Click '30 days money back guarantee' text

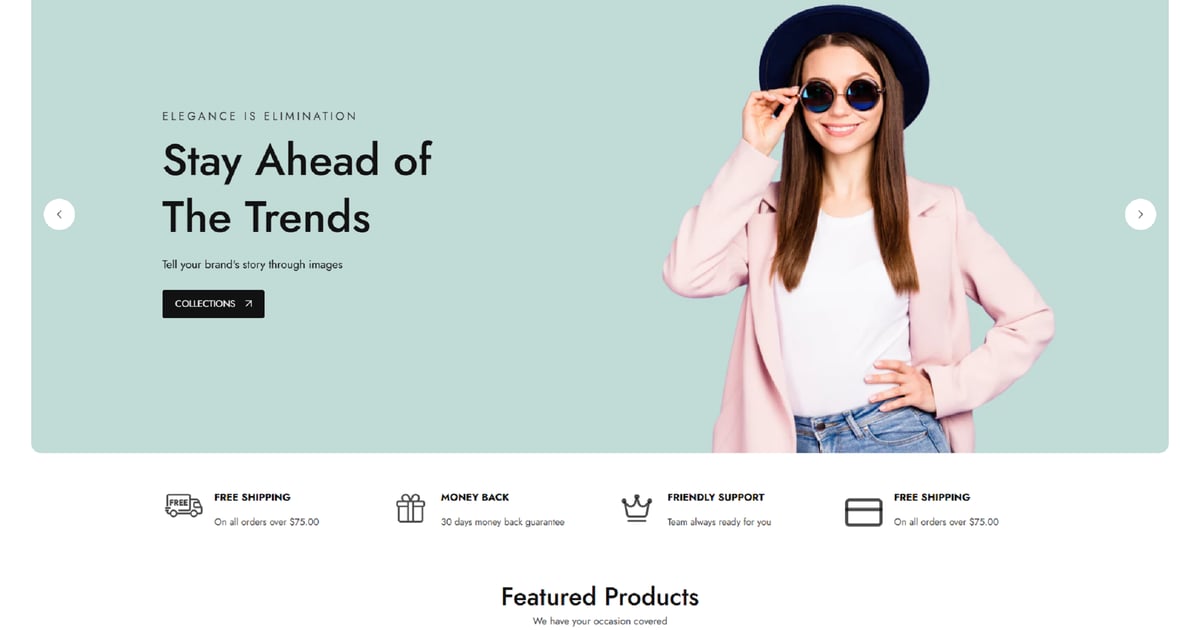pos(503,522)
